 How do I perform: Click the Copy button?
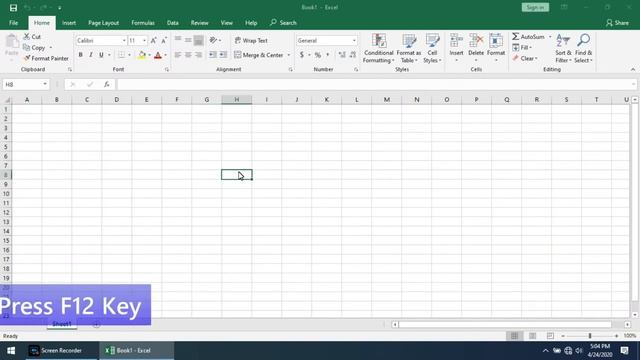pyautogui.click(x=34, y=48)
